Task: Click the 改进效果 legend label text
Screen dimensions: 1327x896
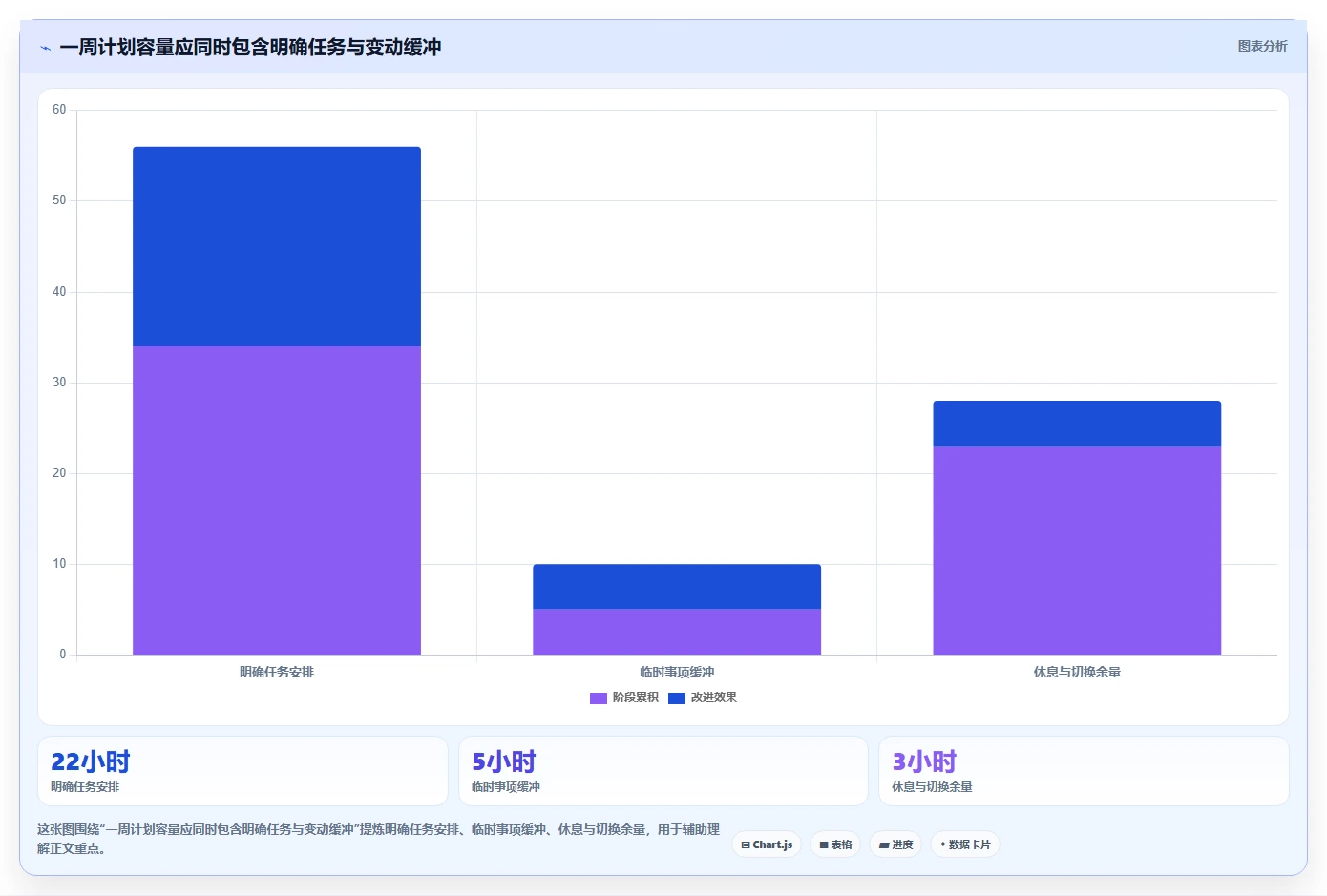Action: pyautogui.click(x=714, y=698)
